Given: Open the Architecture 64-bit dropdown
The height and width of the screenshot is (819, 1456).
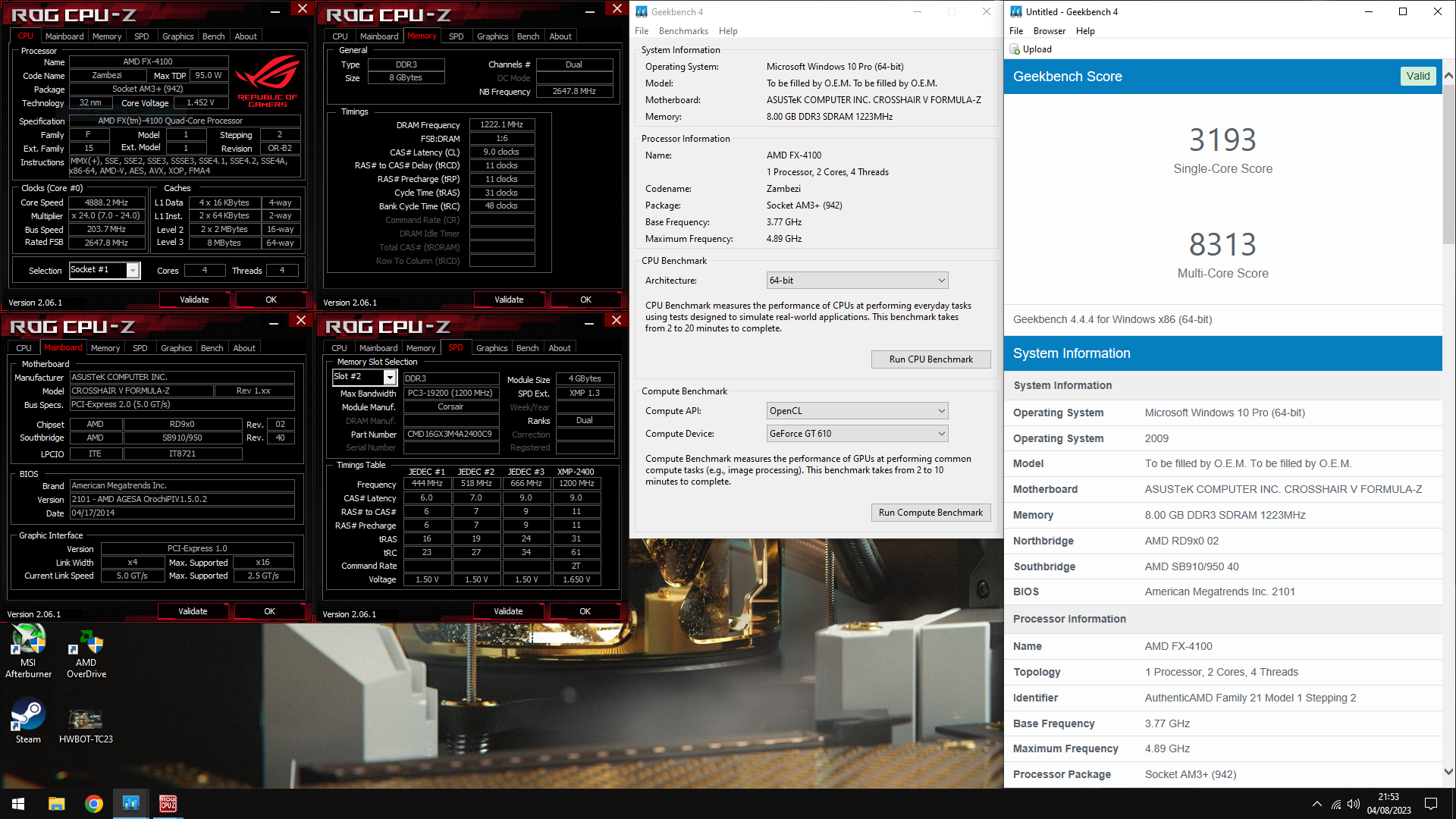Looking at the screenshot, I should [857, 281].
